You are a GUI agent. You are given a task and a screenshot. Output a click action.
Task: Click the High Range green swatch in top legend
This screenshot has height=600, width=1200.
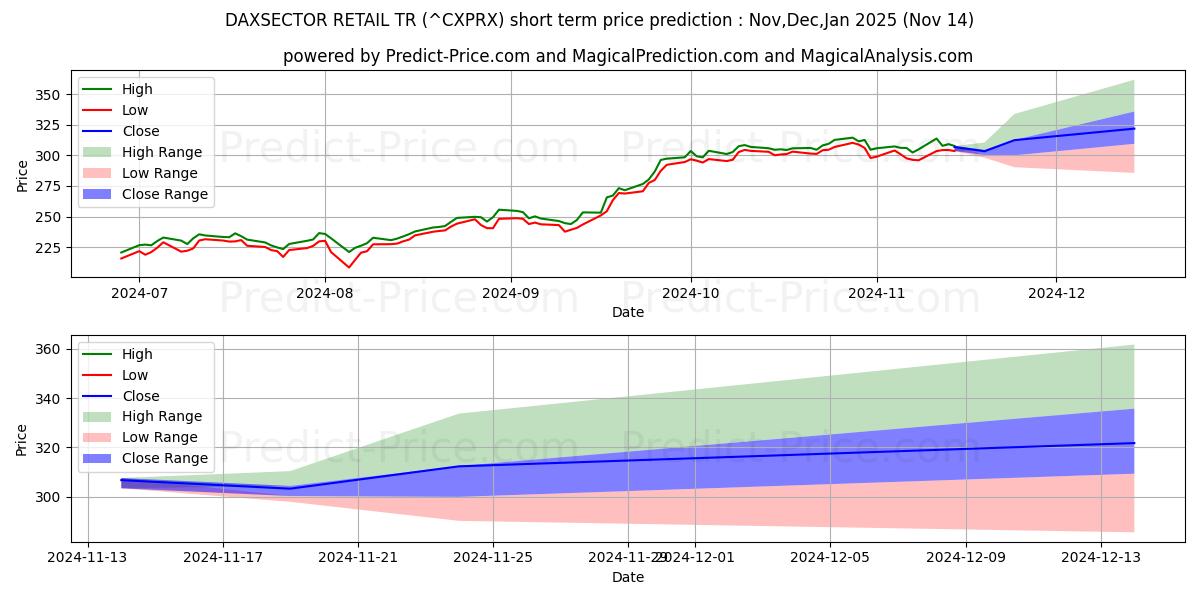pos(98,152)
